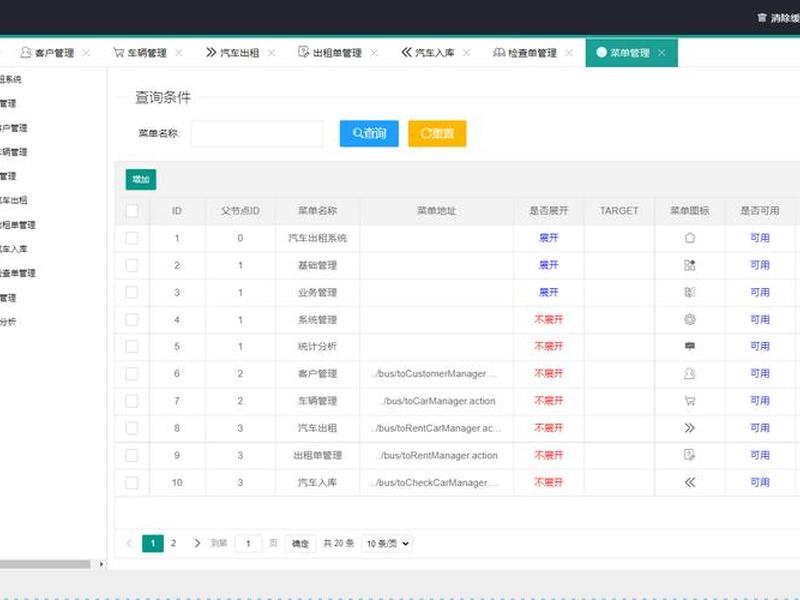The image size is (800, 600).
Task: Click the trash icon for clearing cache
Action: pyautogui.click(x=762, y=18)
